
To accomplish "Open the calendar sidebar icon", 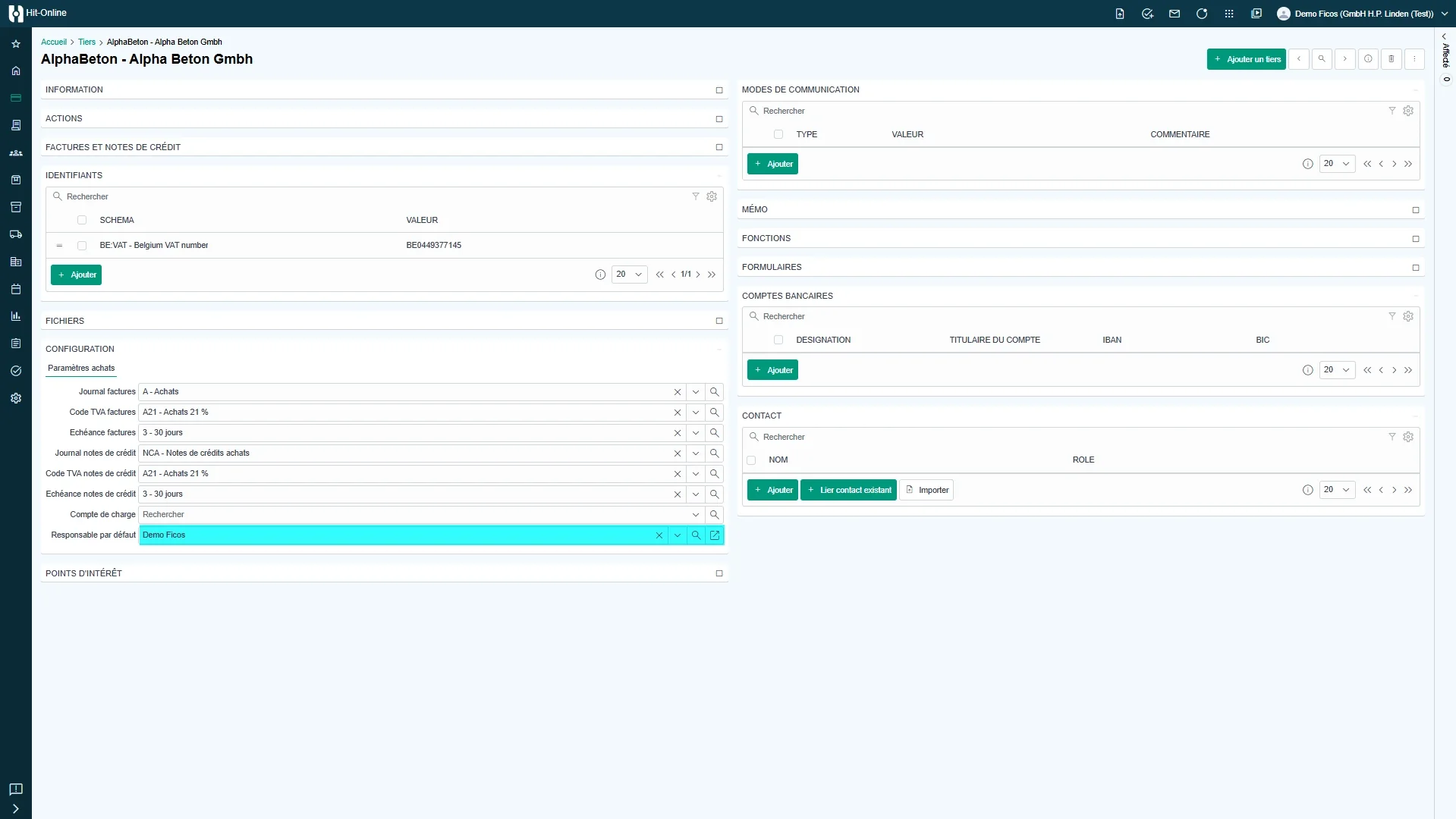I will 16,289.
